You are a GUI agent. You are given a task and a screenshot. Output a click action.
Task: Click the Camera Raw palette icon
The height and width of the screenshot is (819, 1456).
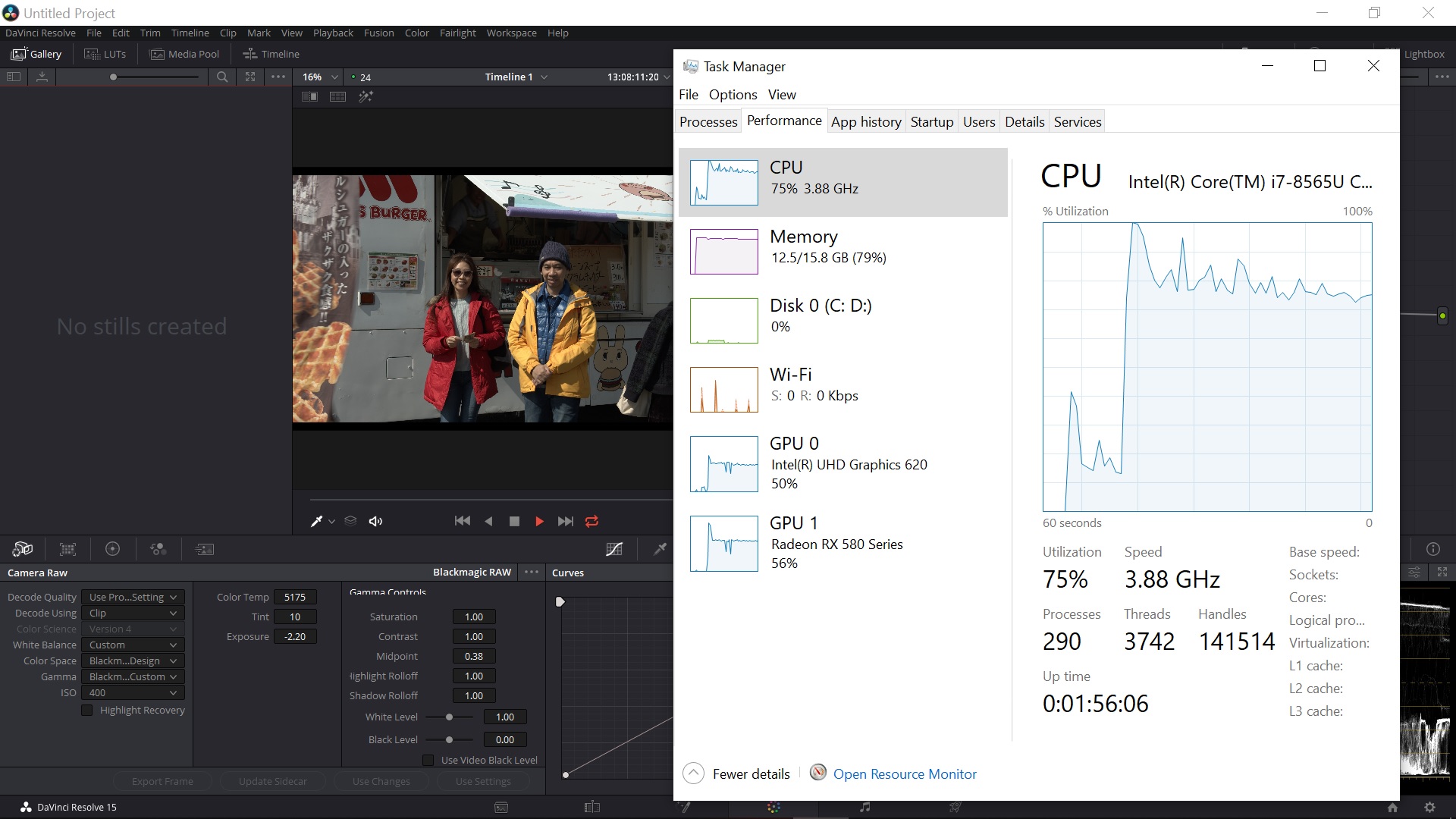click(23, 549)
